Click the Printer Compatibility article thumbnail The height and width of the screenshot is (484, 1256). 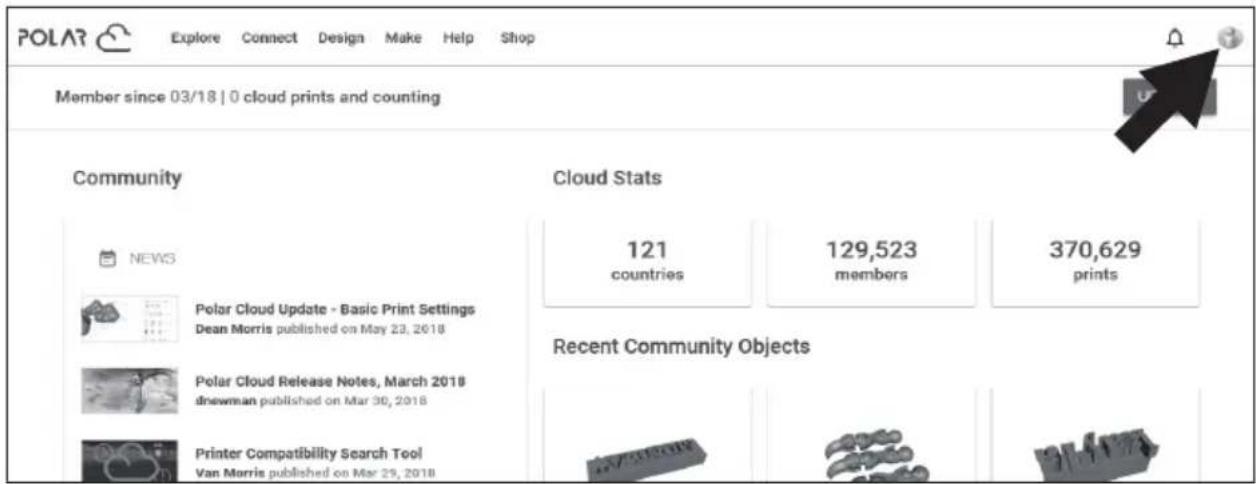[x=129, y=461]
